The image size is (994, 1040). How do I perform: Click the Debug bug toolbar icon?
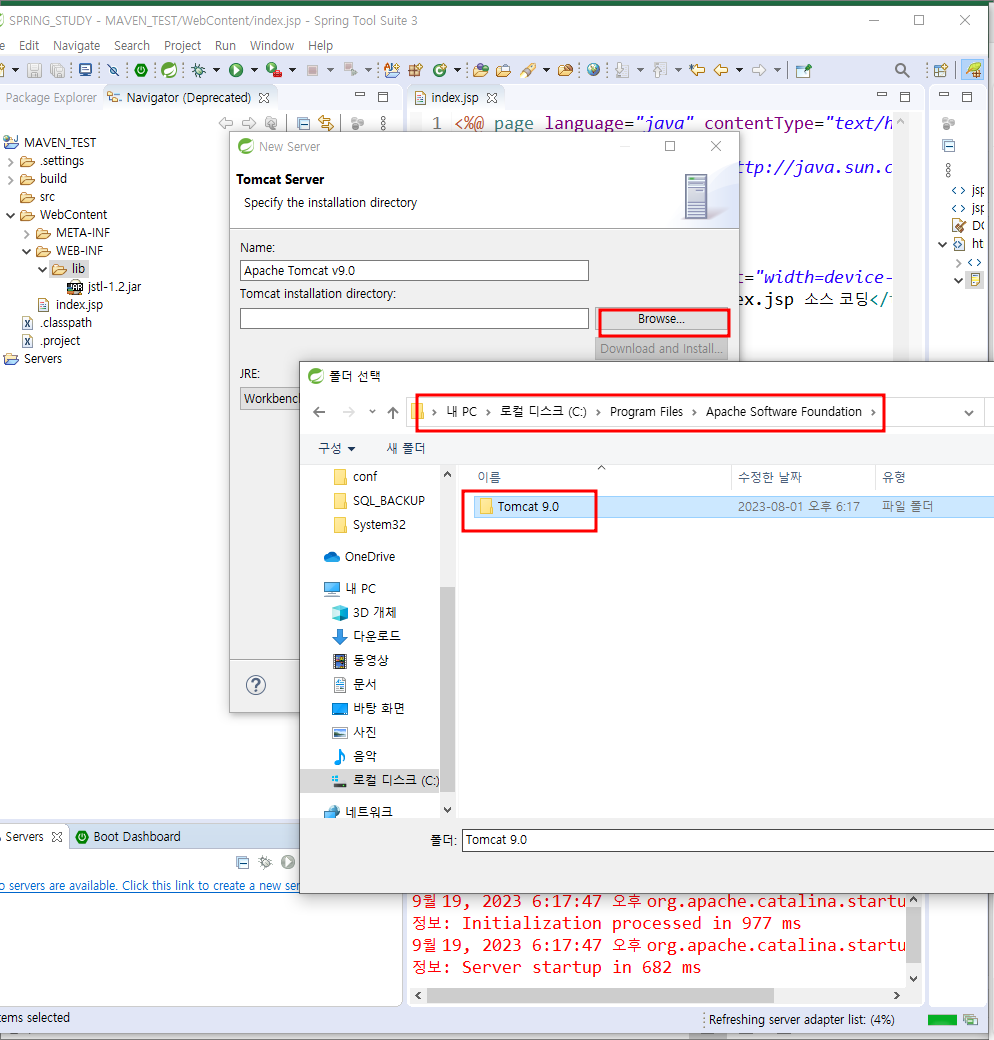tap(198, 70)
